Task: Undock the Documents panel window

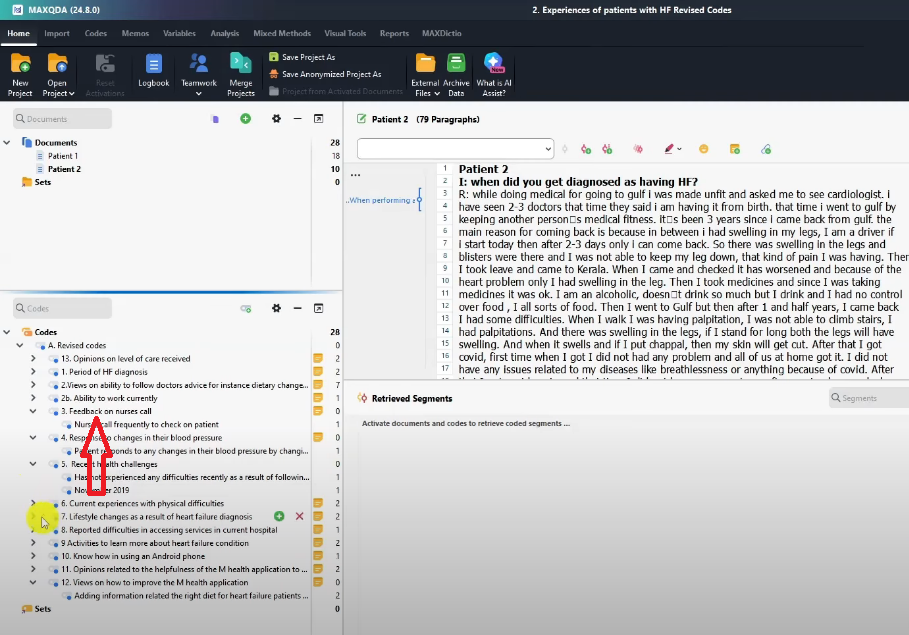Action: [318, 119]
